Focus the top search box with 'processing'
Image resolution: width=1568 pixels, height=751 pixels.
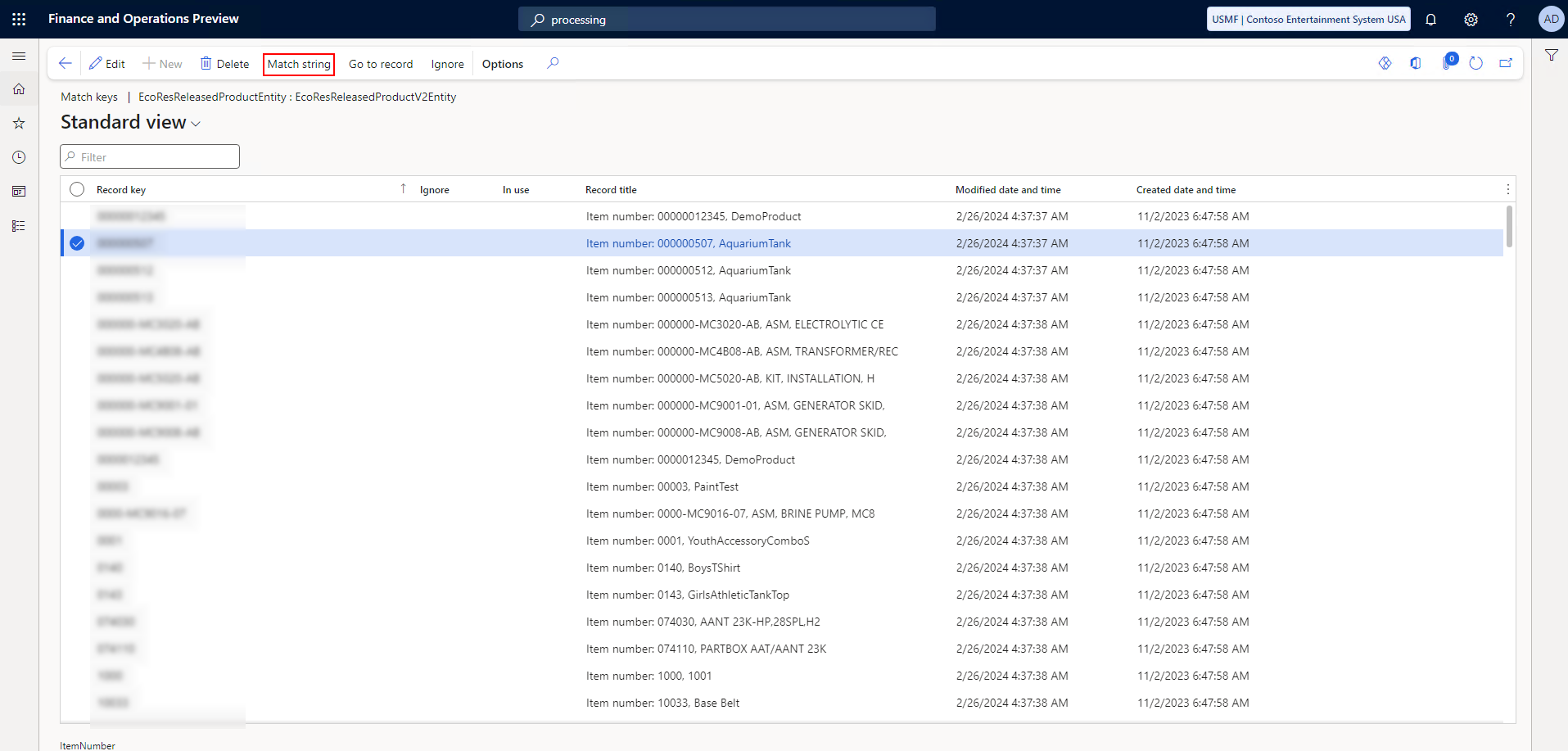727,19
